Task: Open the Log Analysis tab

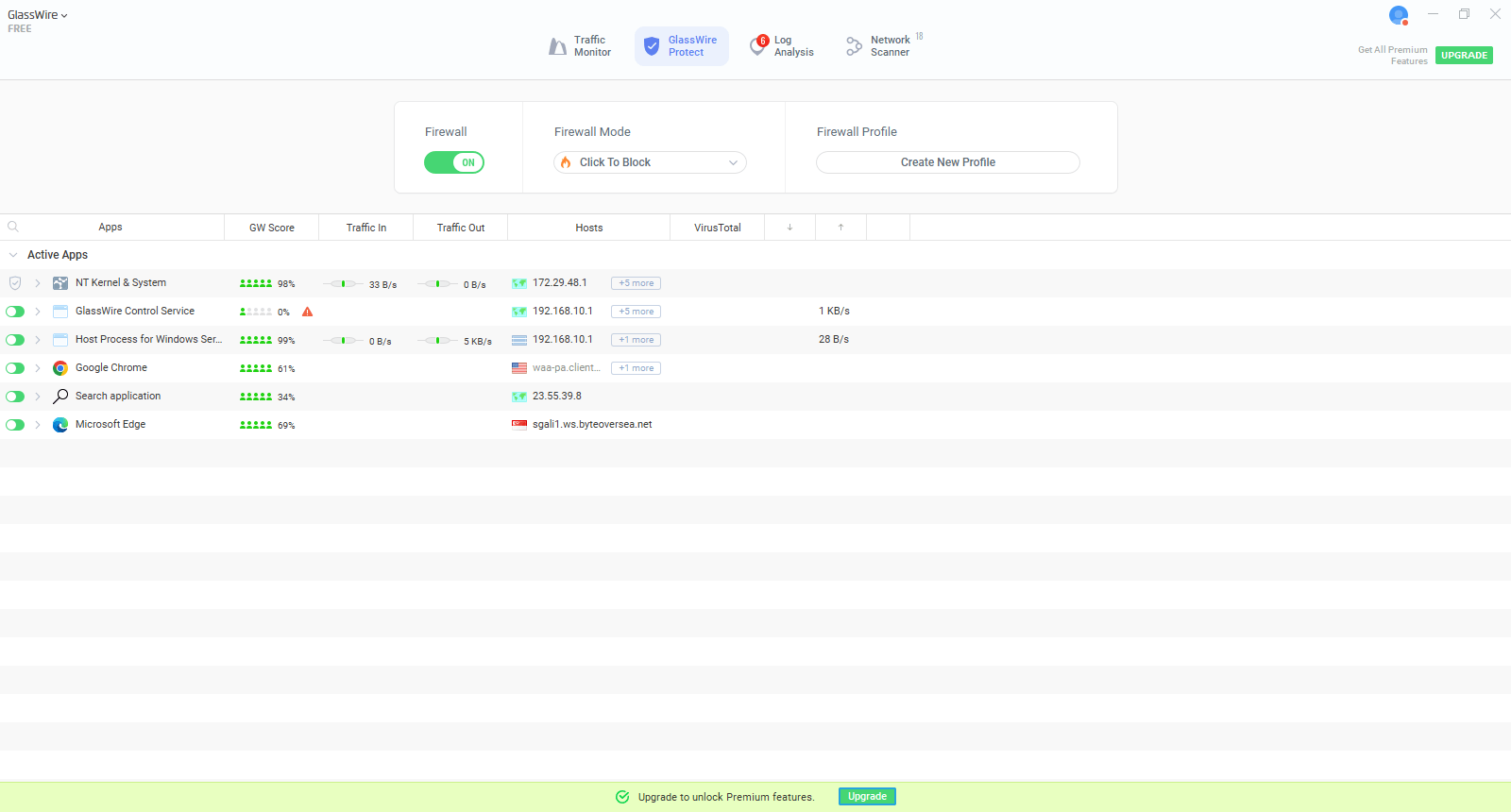Action: click(x=782, y=46)
